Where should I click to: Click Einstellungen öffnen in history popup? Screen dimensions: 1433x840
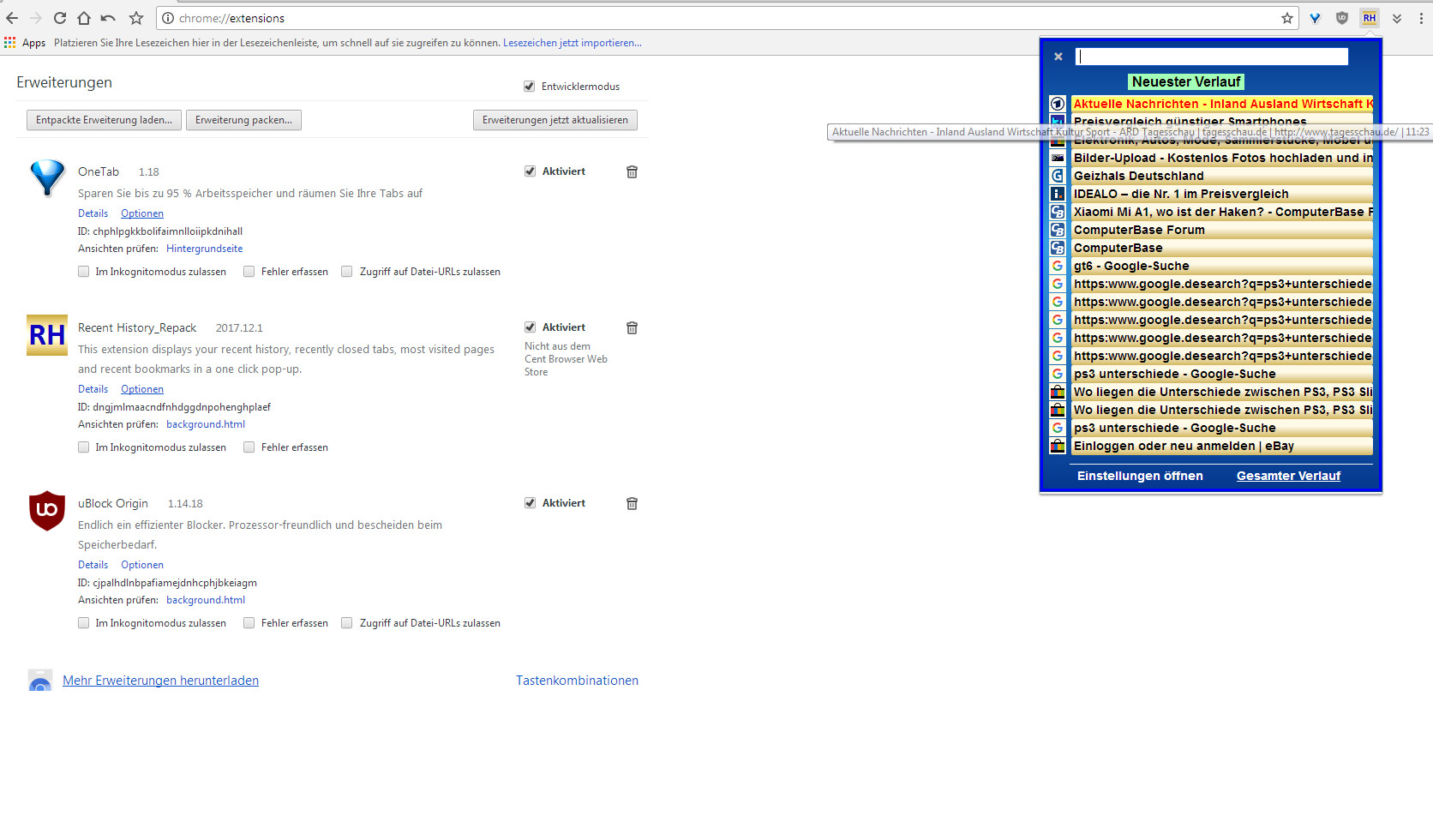point(1140,476)
